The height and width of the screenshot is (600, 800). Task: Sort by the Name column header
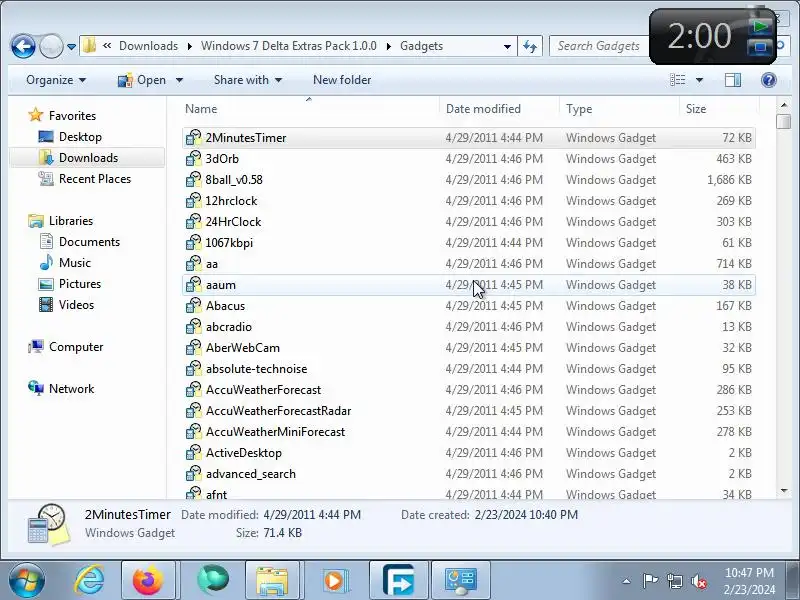(310, 109)
